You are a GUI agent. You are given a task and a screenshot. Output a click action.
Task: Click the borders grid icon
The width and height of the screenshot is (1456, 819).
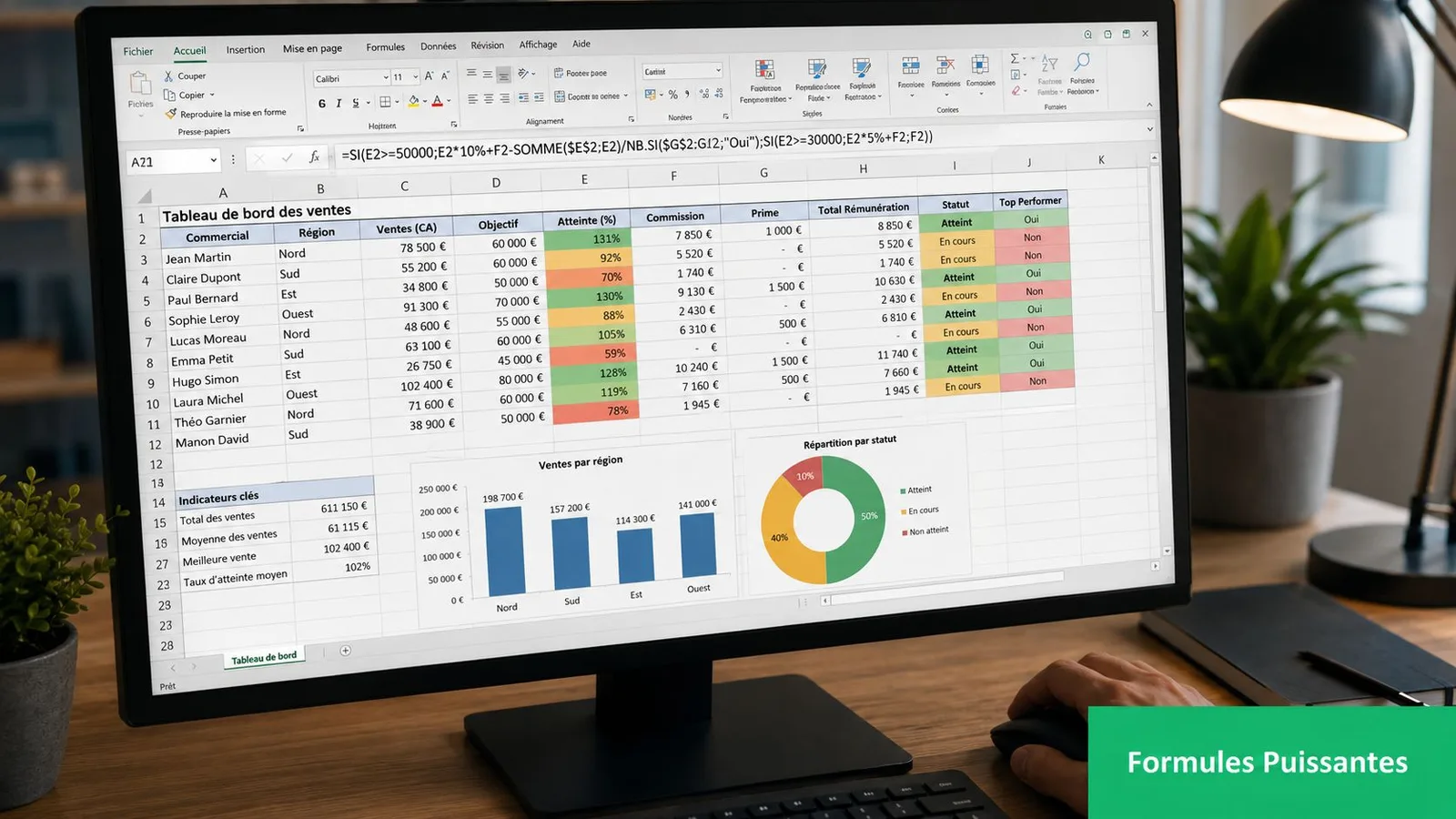tap(385, 102)
